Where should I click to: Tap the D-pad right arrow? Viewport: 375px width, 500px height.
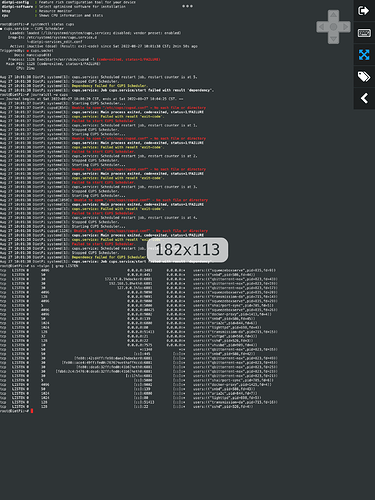345,27
